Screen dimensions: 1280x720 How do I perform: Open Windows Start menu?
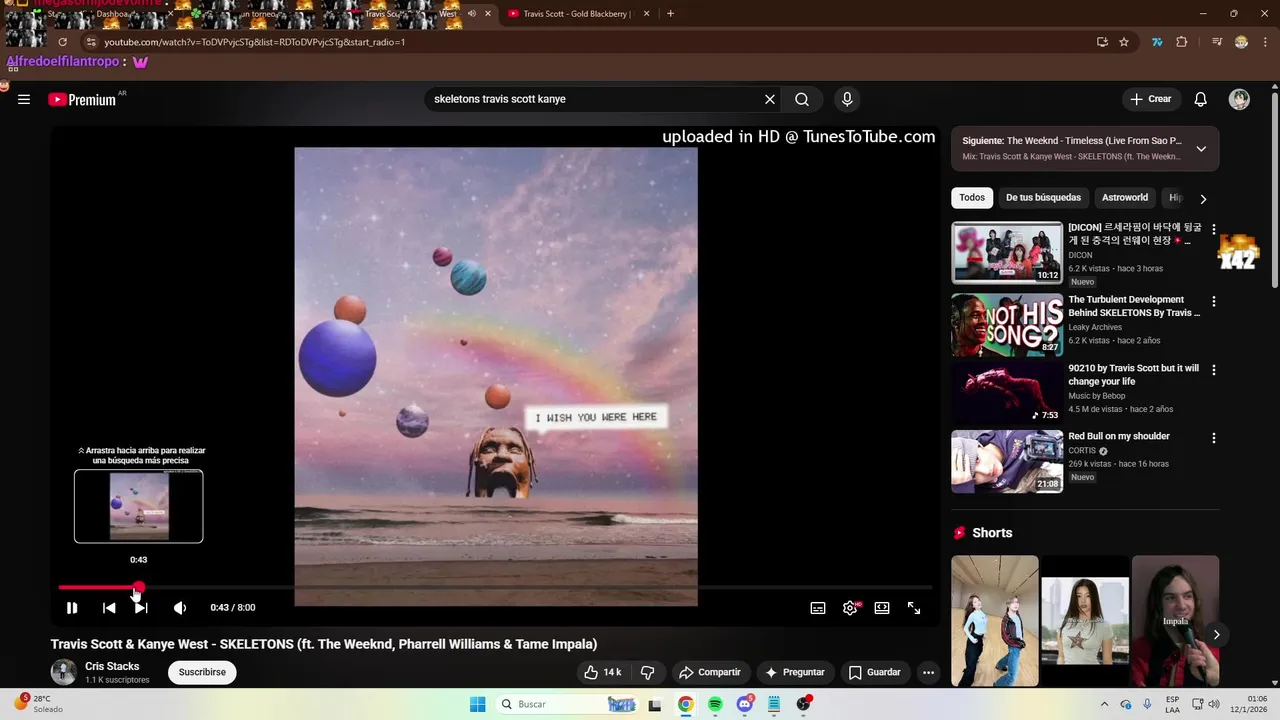tap(478, 704)
